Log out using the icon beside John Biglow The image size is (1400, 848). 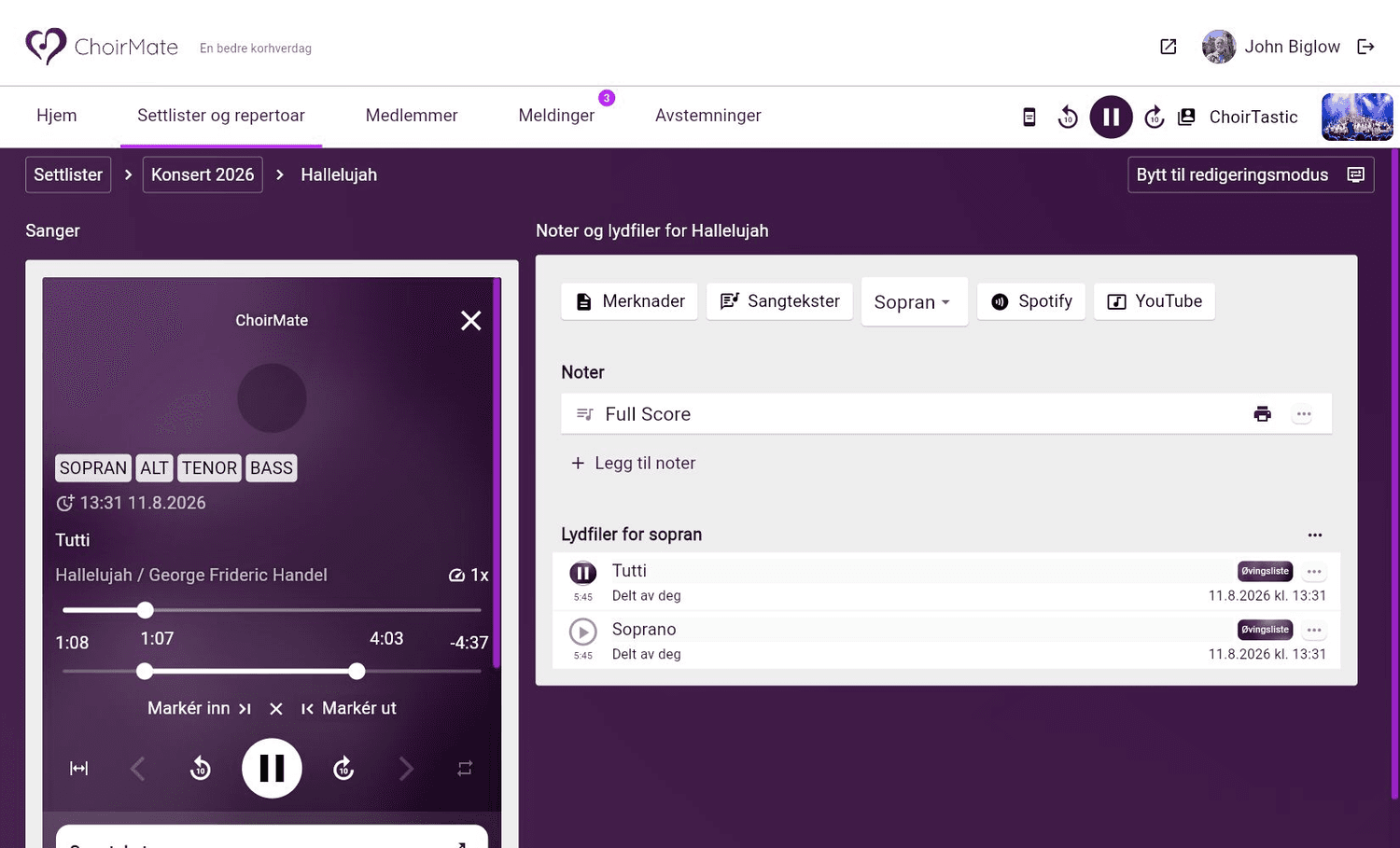(x=1365, y=47)
